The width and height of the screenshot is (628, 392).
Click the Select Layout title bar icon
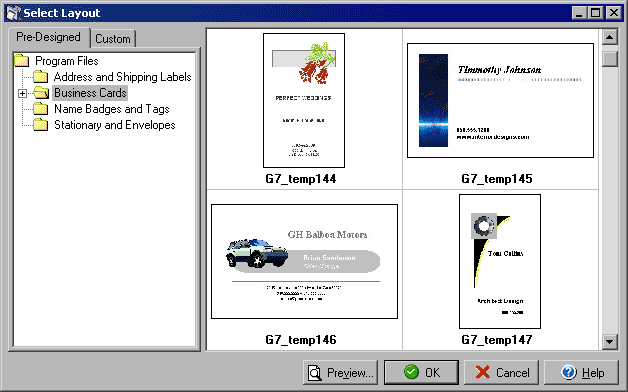pyautogui.click(x=13, y=13)
